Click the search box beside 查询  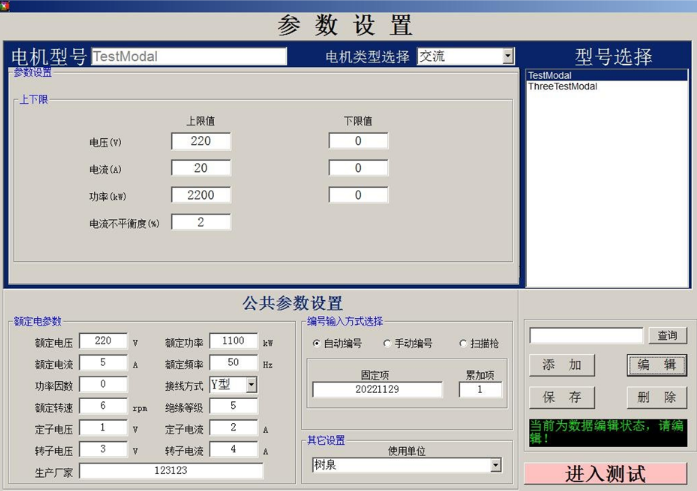point(586,336)
